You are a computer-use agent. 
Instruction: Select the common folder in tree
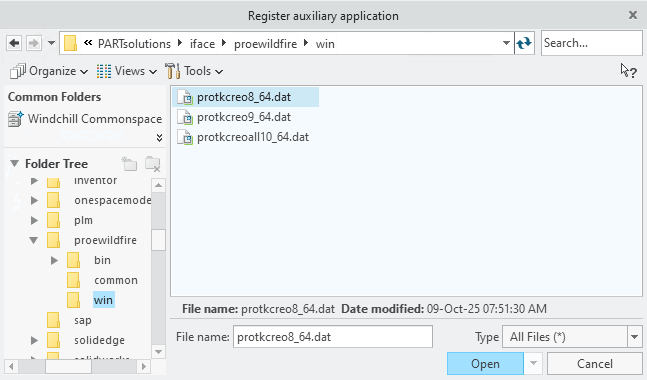[x=116, y=281]
